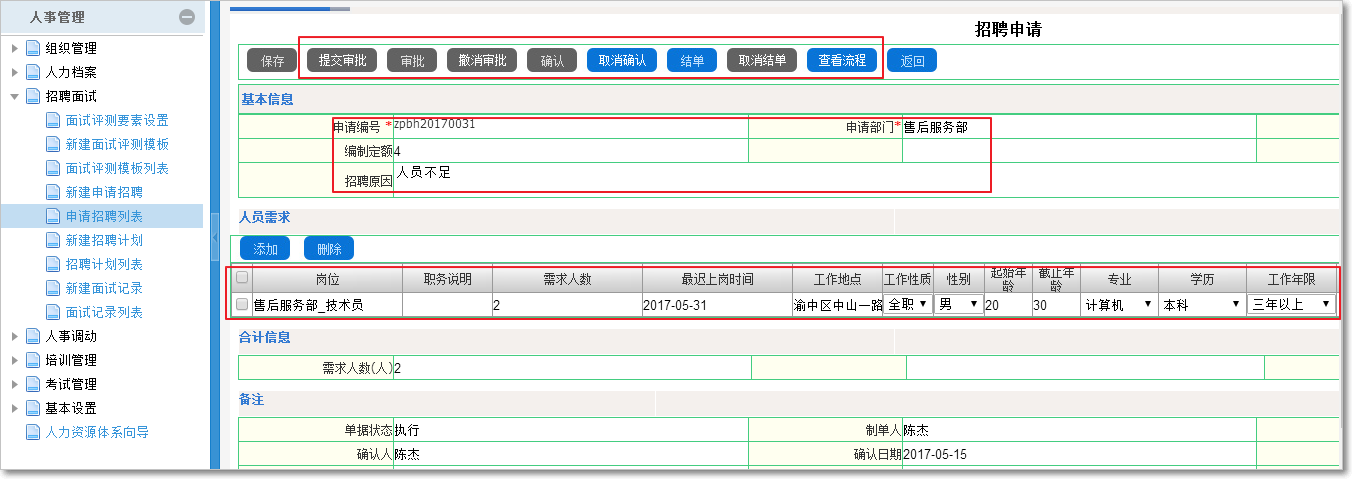Click the page icon beside 面试记录列表
Viewport: 1352px width, 479px height.
53,312
